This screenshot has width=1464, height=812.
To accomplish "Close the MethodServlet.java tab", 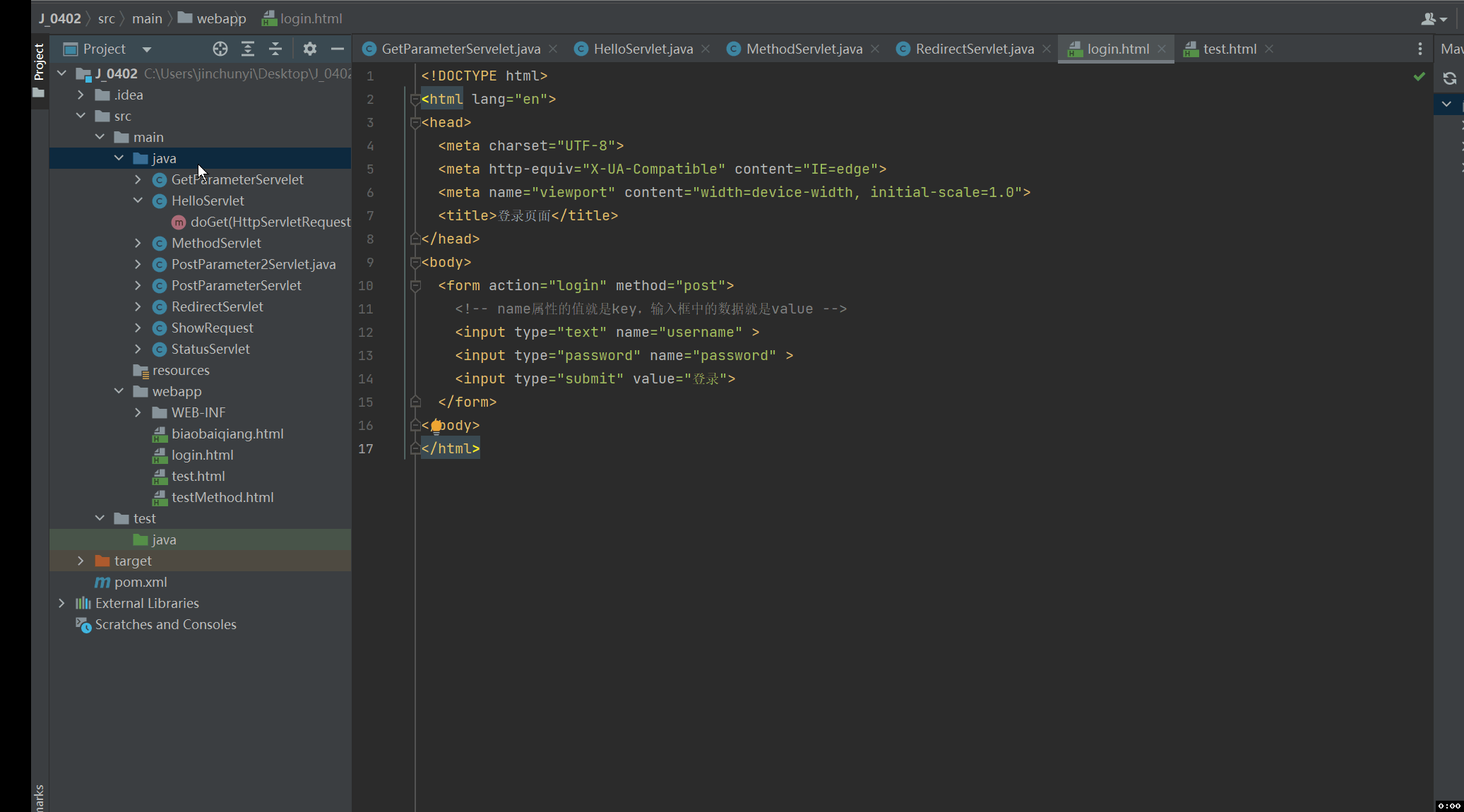I will pos(875,49).
